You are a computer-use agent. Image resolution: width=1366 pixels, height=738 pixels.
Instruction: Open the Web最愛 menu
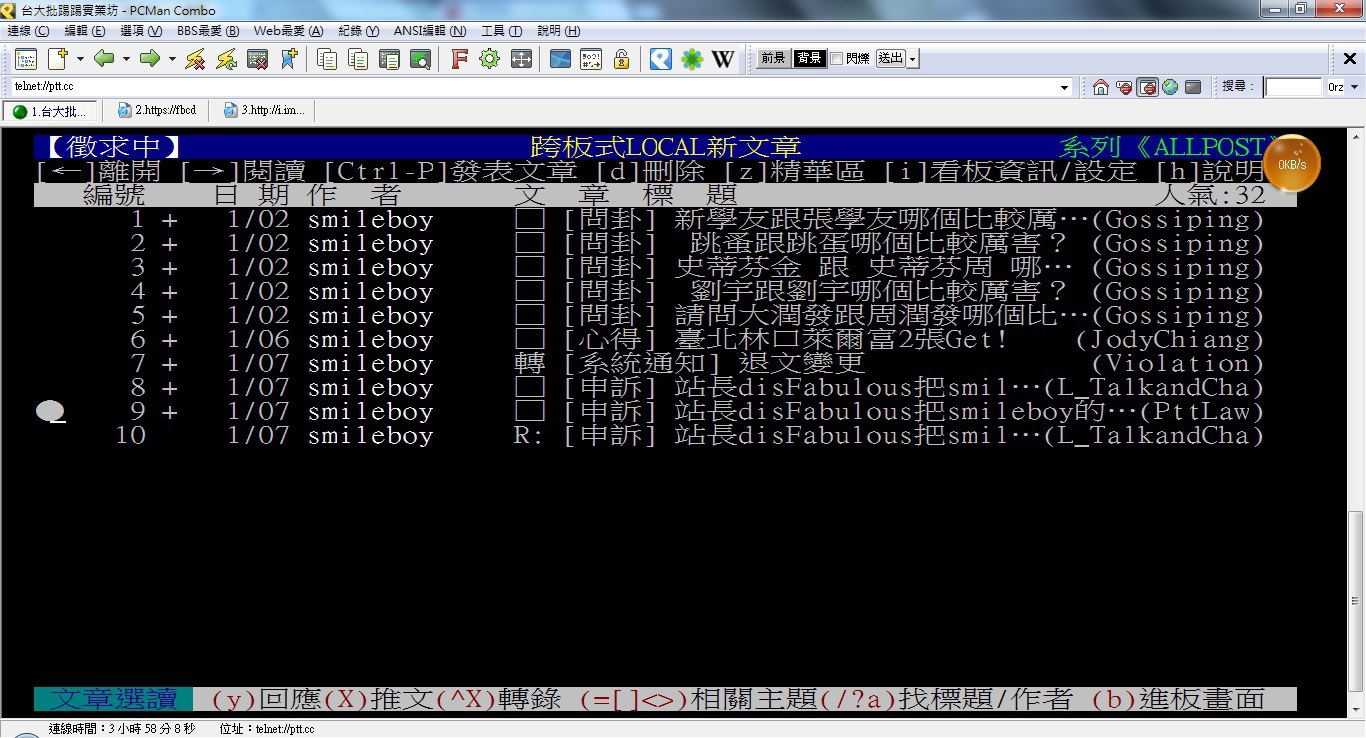pyautogui.click(x=288, y=31)
